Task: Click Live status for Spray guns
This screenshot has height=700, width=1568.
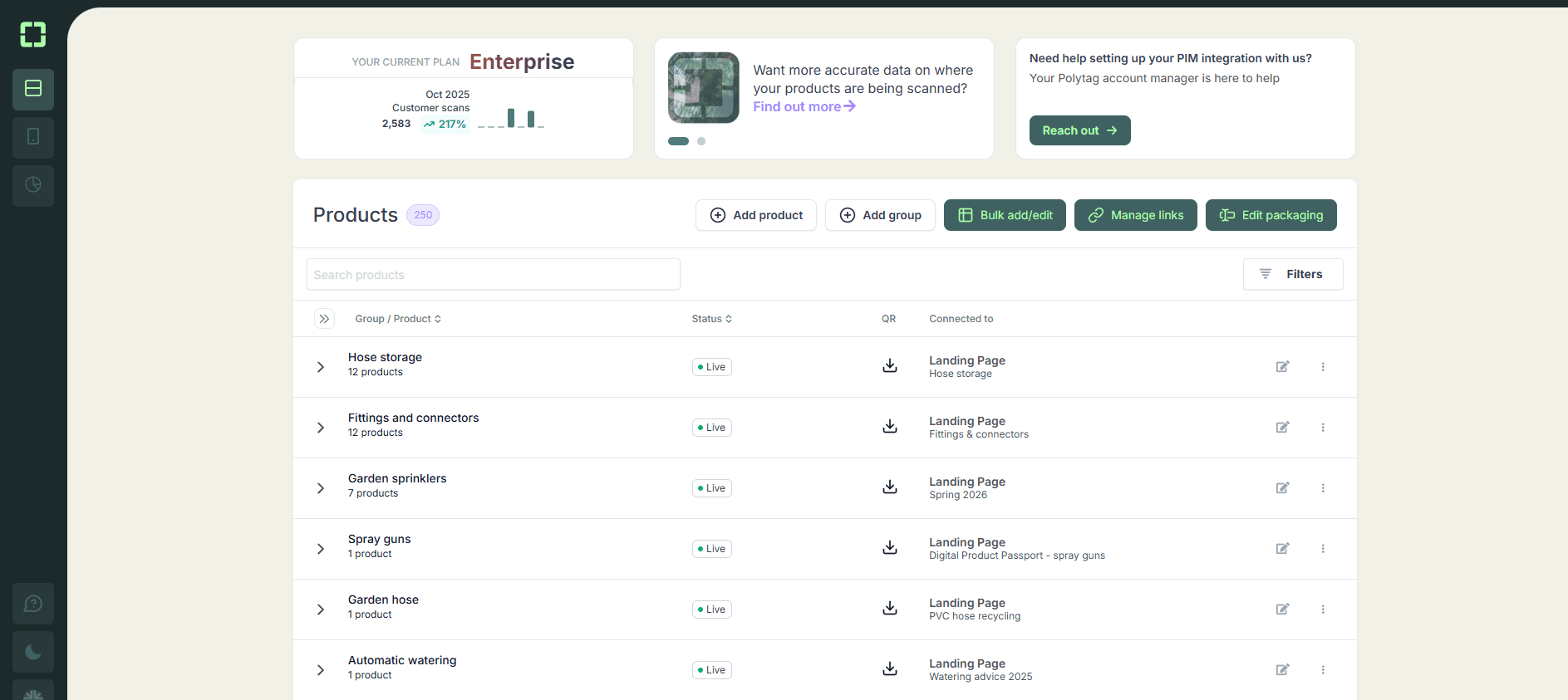Action: 712,549
